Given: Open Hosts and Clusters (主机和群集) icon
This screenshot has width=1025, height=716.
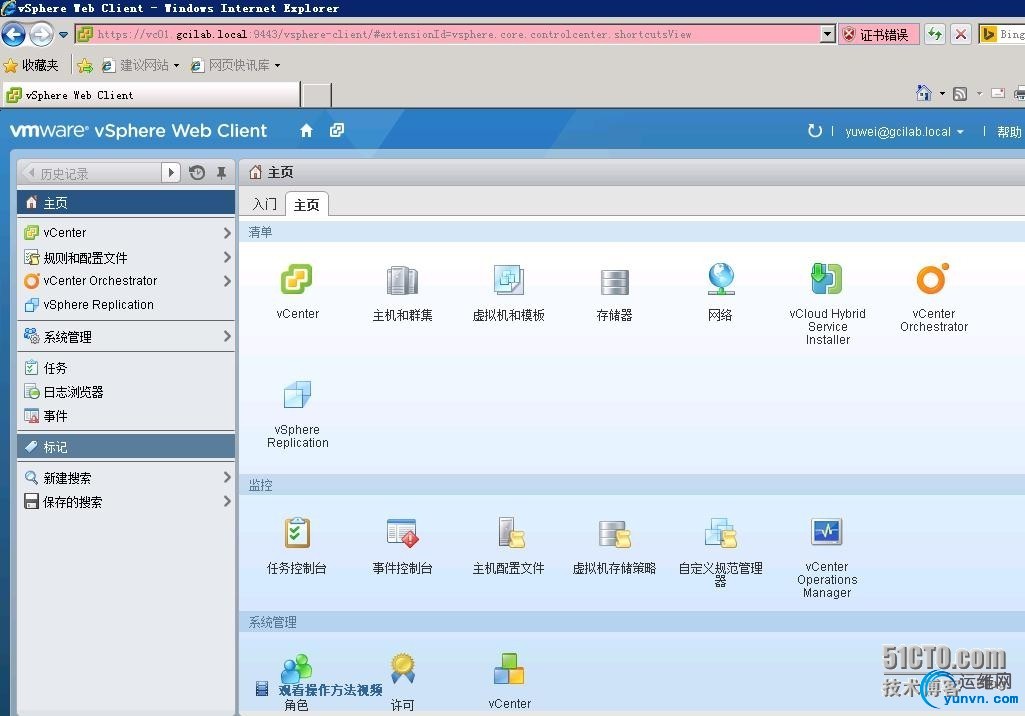Looking at the screenshot, I should pos(402,281).
